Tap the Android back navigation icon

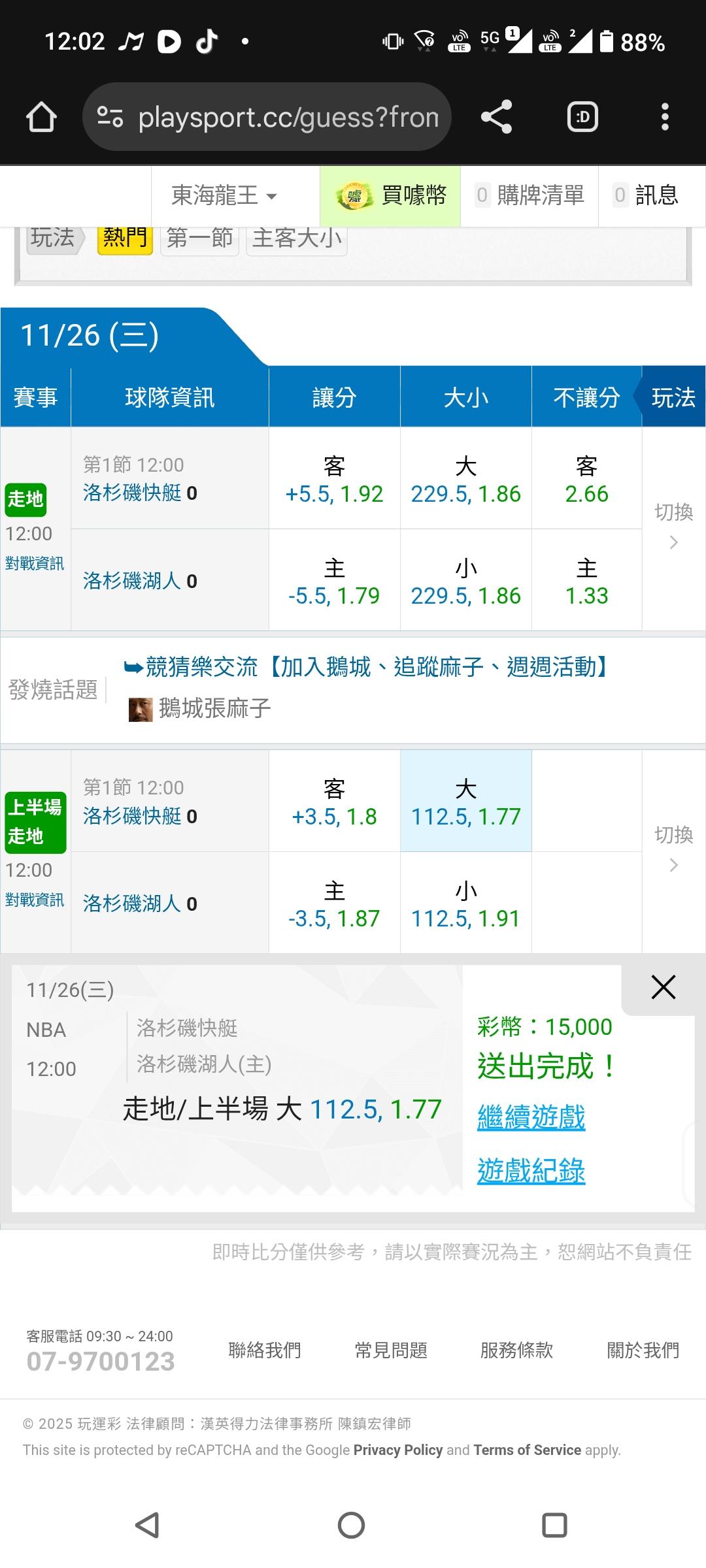pyautogui.click(x=148, y=1526)
